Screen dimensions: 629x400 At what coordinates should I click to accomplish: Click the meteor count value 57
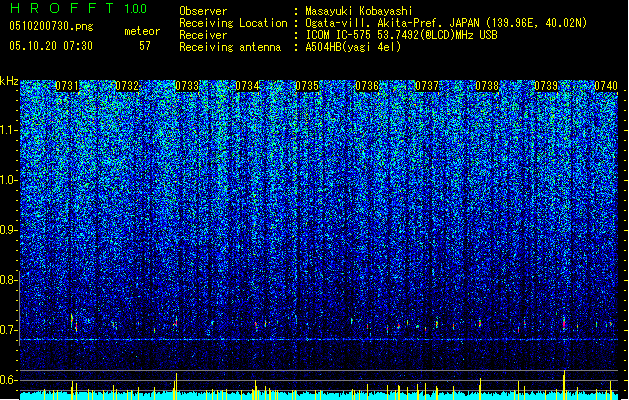click(145, 46)
